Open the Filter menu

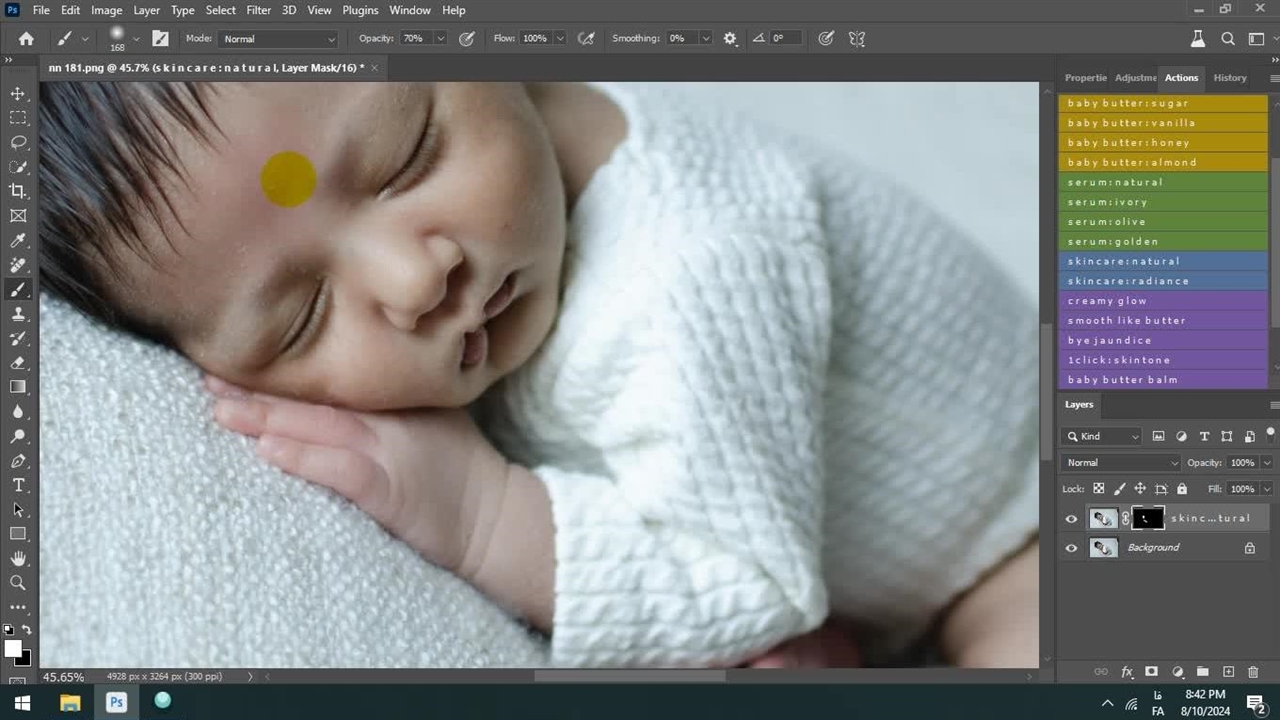click(x=258, y=10)
